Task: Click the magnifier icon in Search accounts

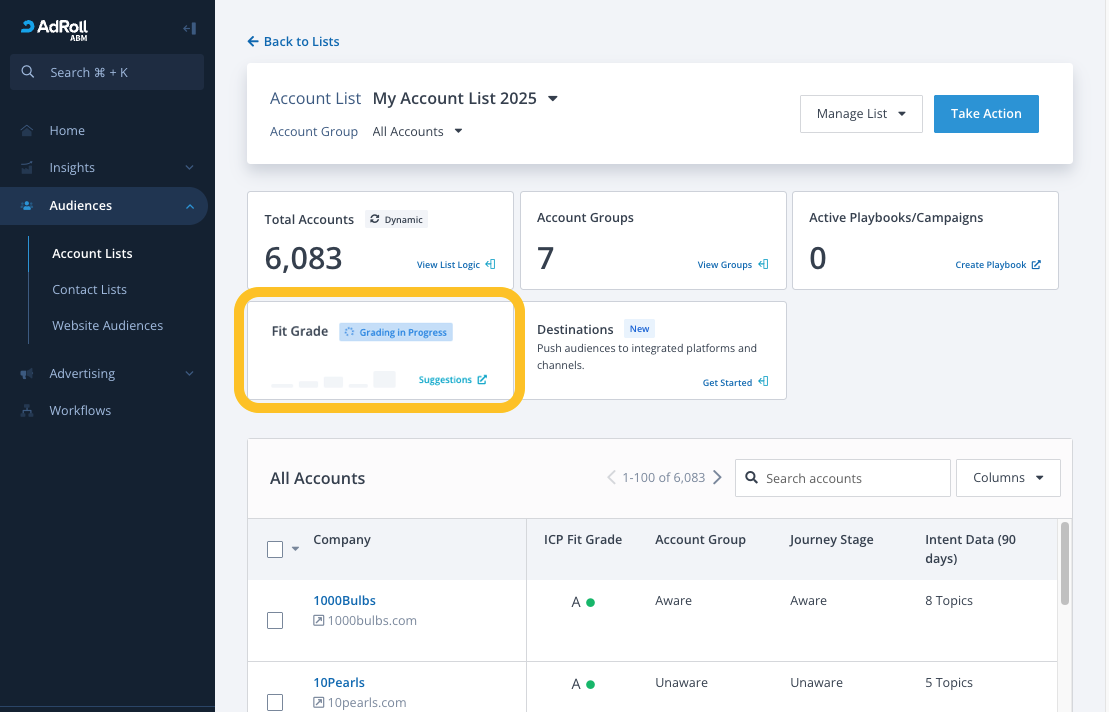Action: (x=751, y=479)
